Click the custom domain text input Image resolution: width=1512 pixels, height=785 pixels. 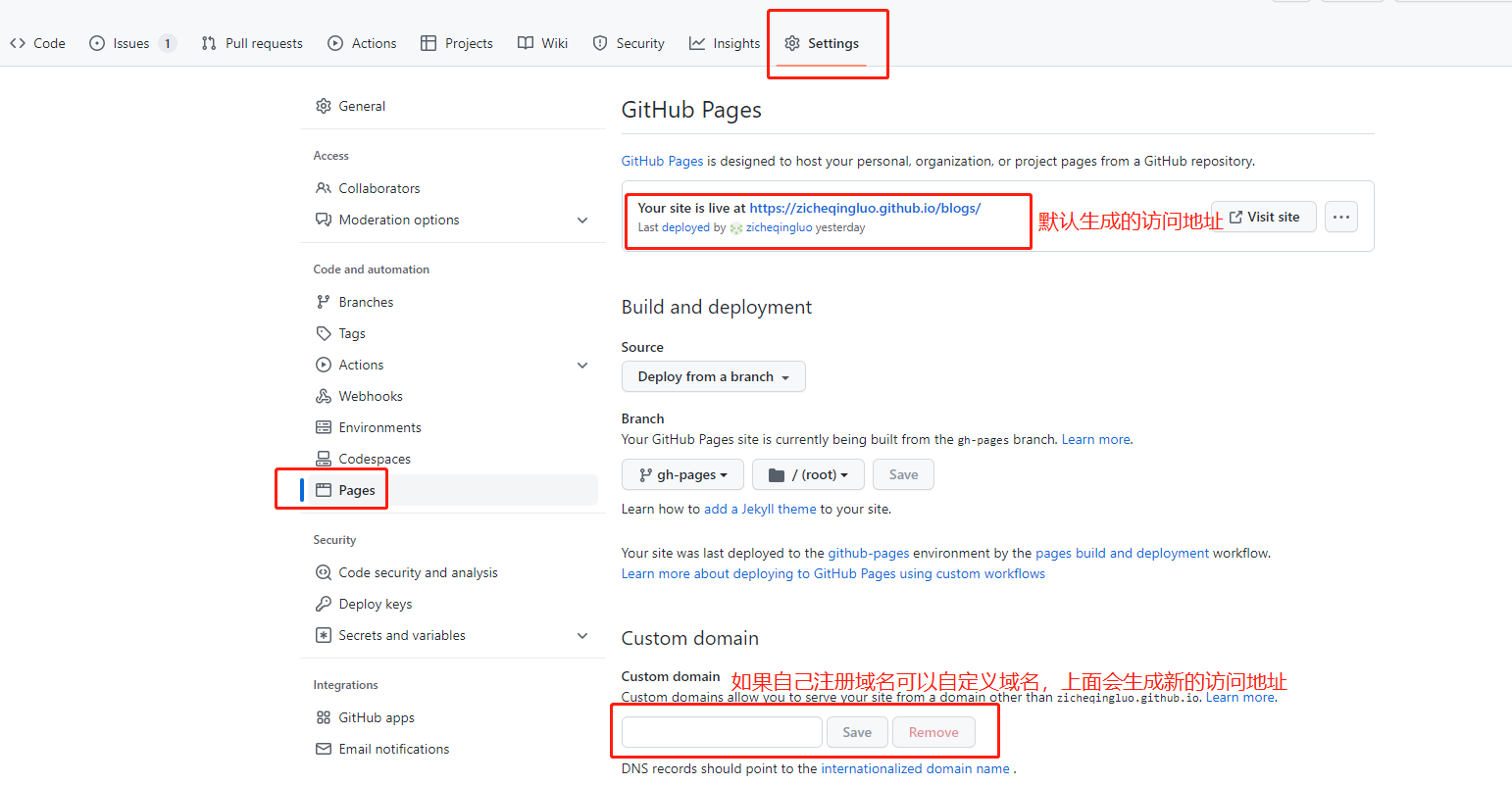722,732
